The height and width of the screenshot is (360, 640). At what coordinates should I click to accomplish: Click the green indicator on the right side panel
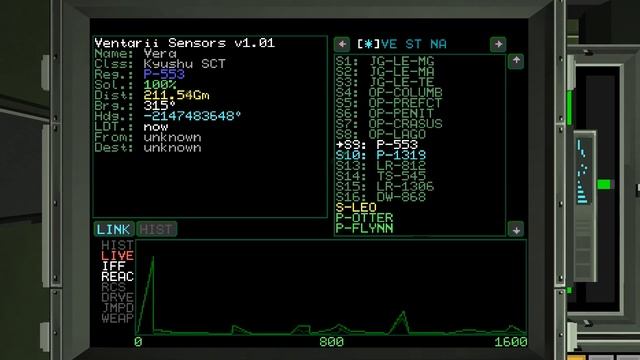click(604, 184)
